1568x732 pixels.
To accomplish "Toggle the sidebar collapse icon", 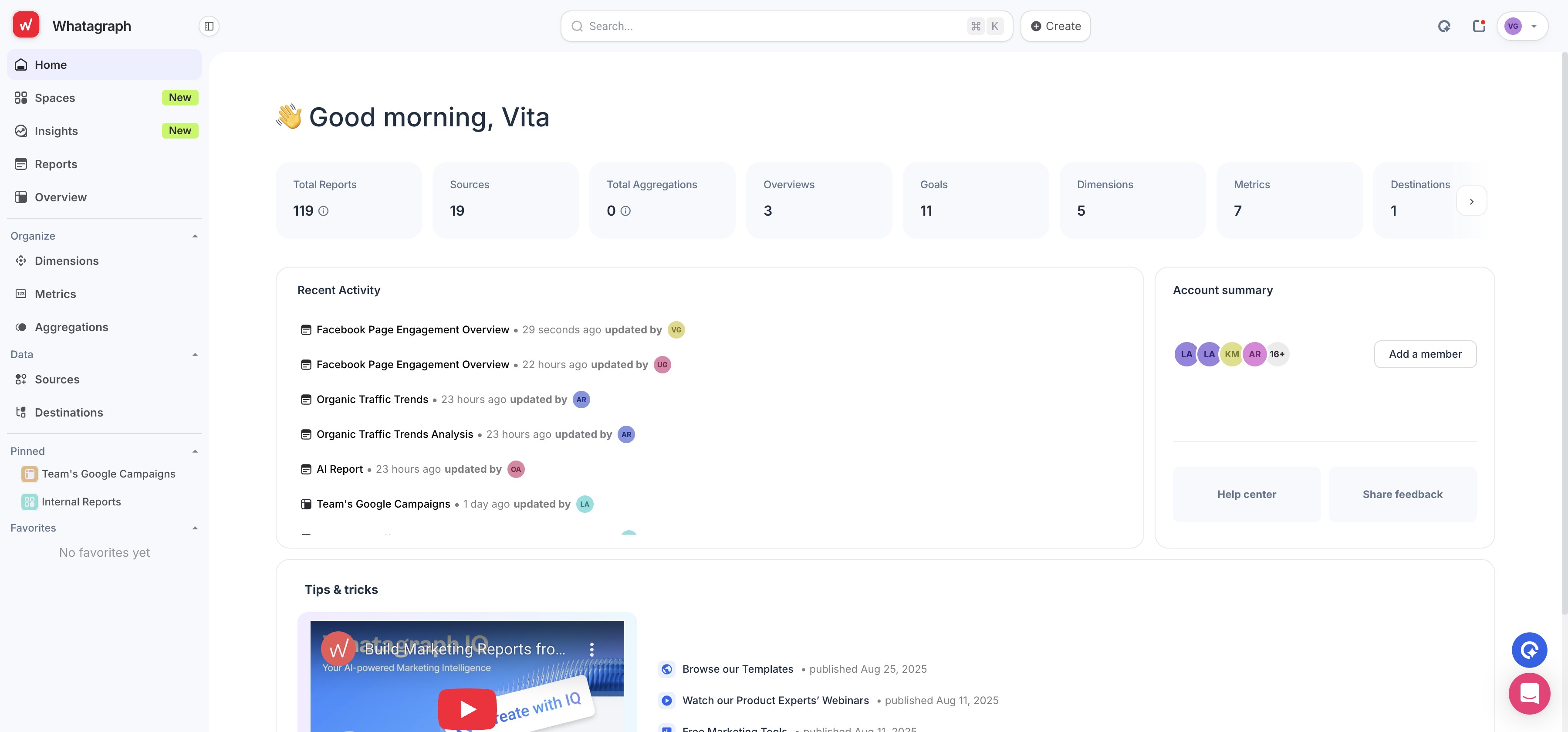I will [x=209, y=26].
